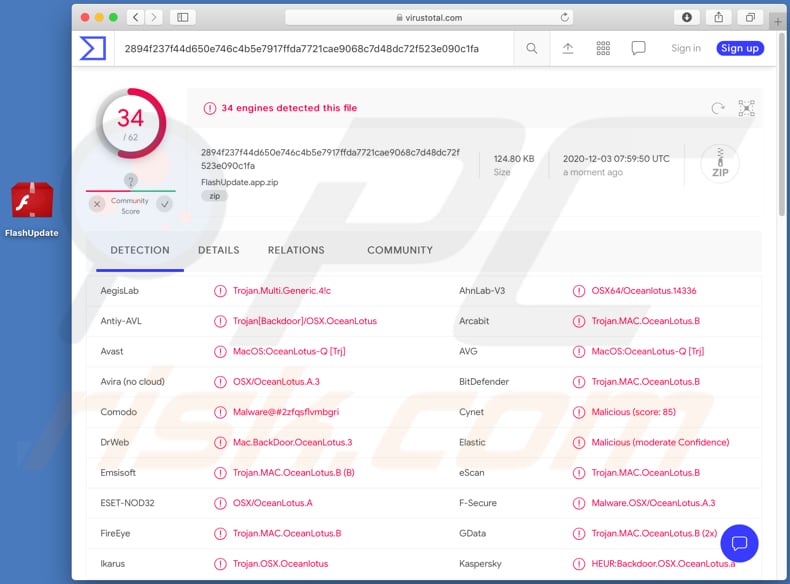
Task: Open Safari downloads button
Action: [686, 18]
